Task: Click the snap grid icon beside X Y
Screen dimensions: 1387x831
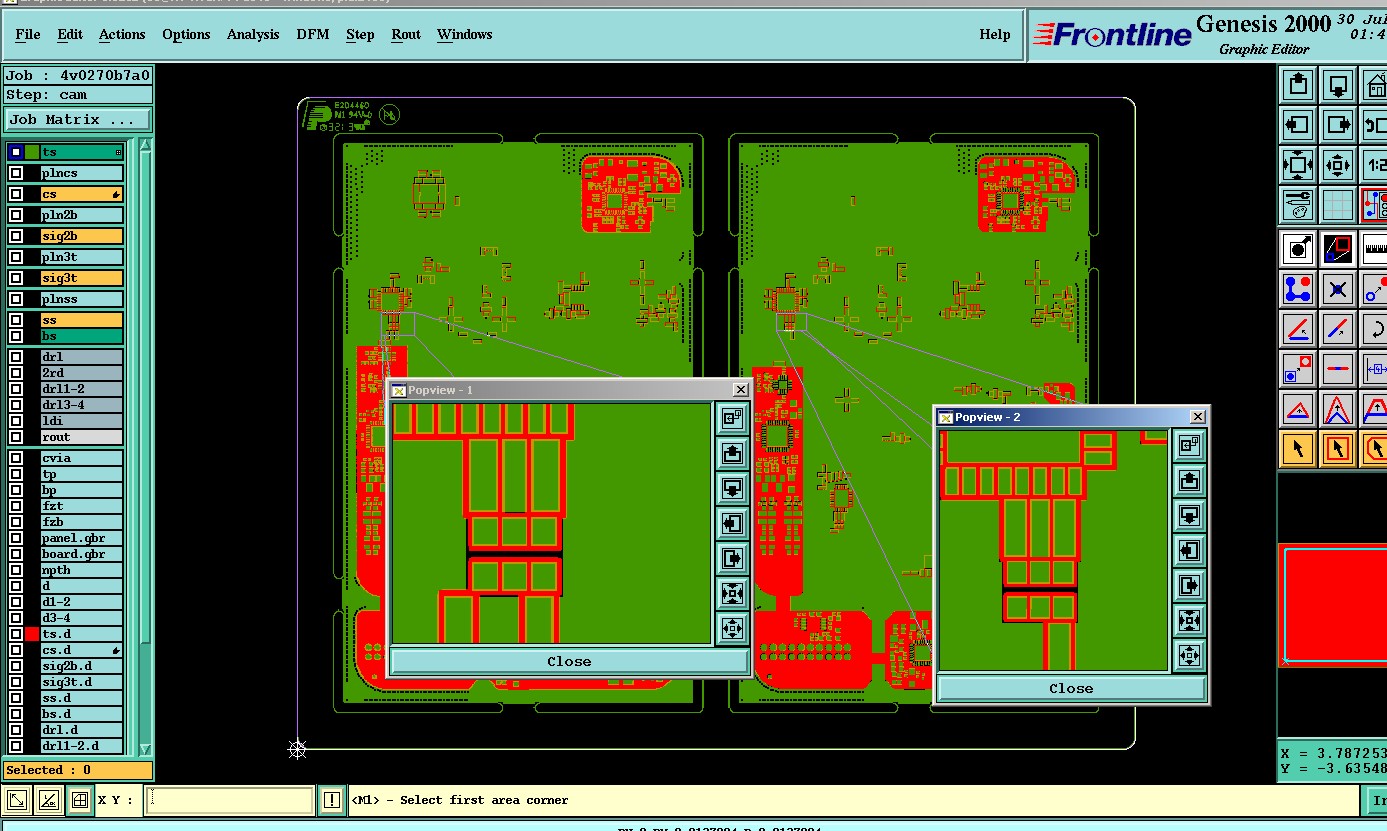Action: click(x=79, y=800)
